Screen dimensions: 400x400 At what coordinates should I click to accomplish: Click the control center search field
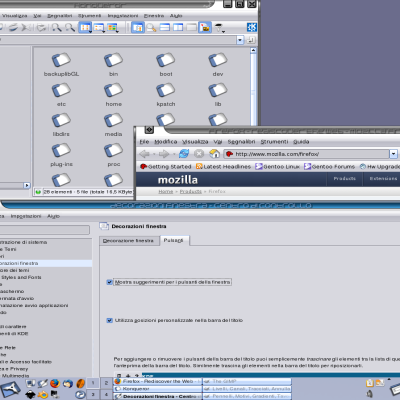pos(45,230)
